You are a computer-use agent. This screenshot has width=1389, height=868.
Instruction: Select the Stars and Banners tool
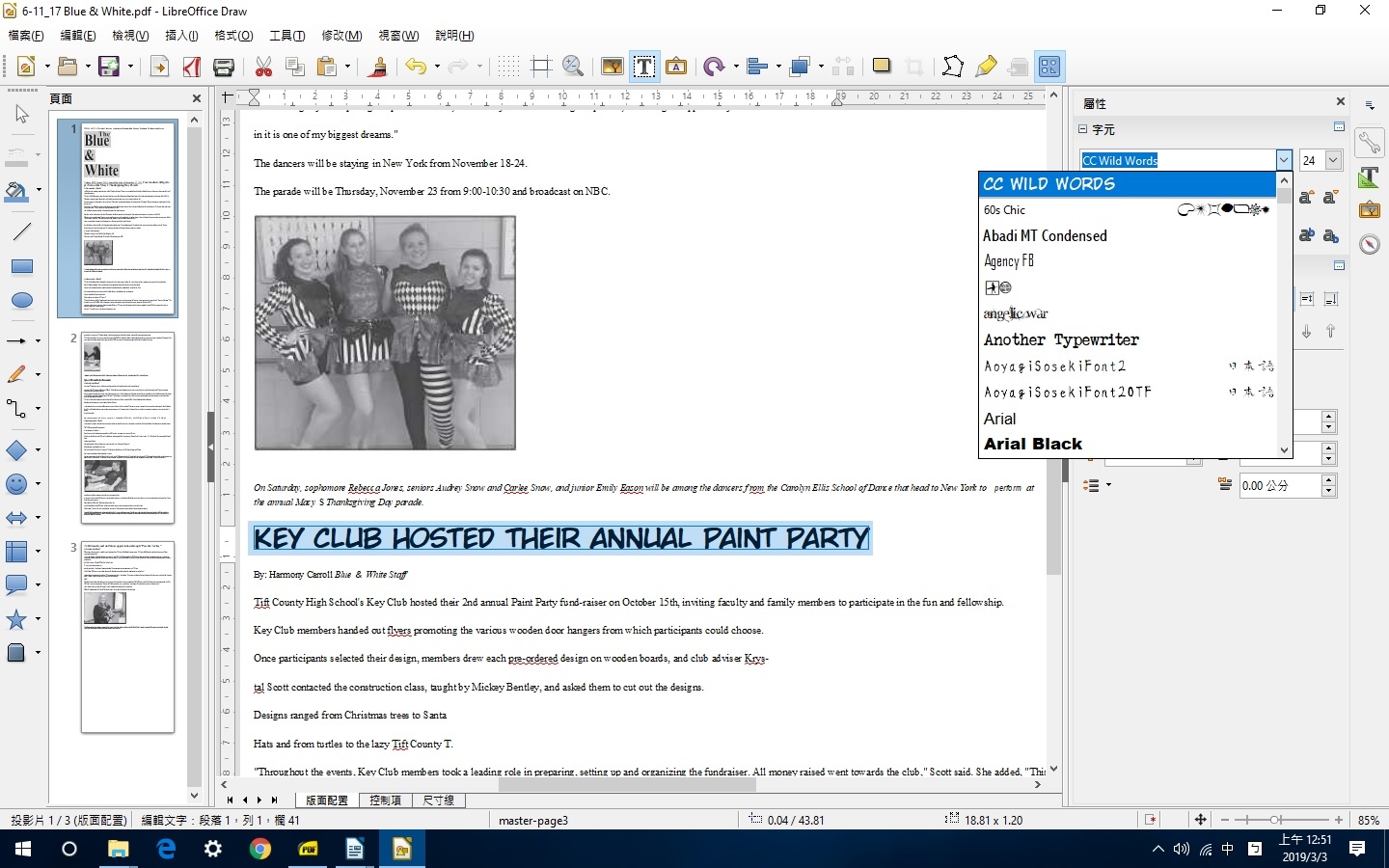point(16,619)
